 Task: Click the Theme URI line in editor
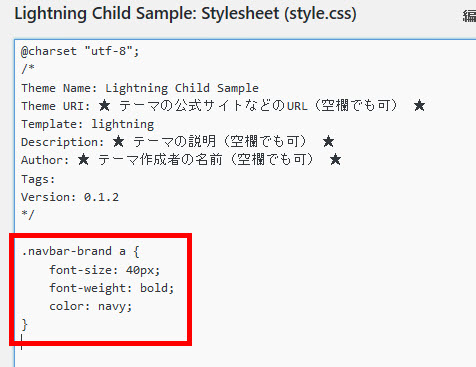click(x=223, y=106)
